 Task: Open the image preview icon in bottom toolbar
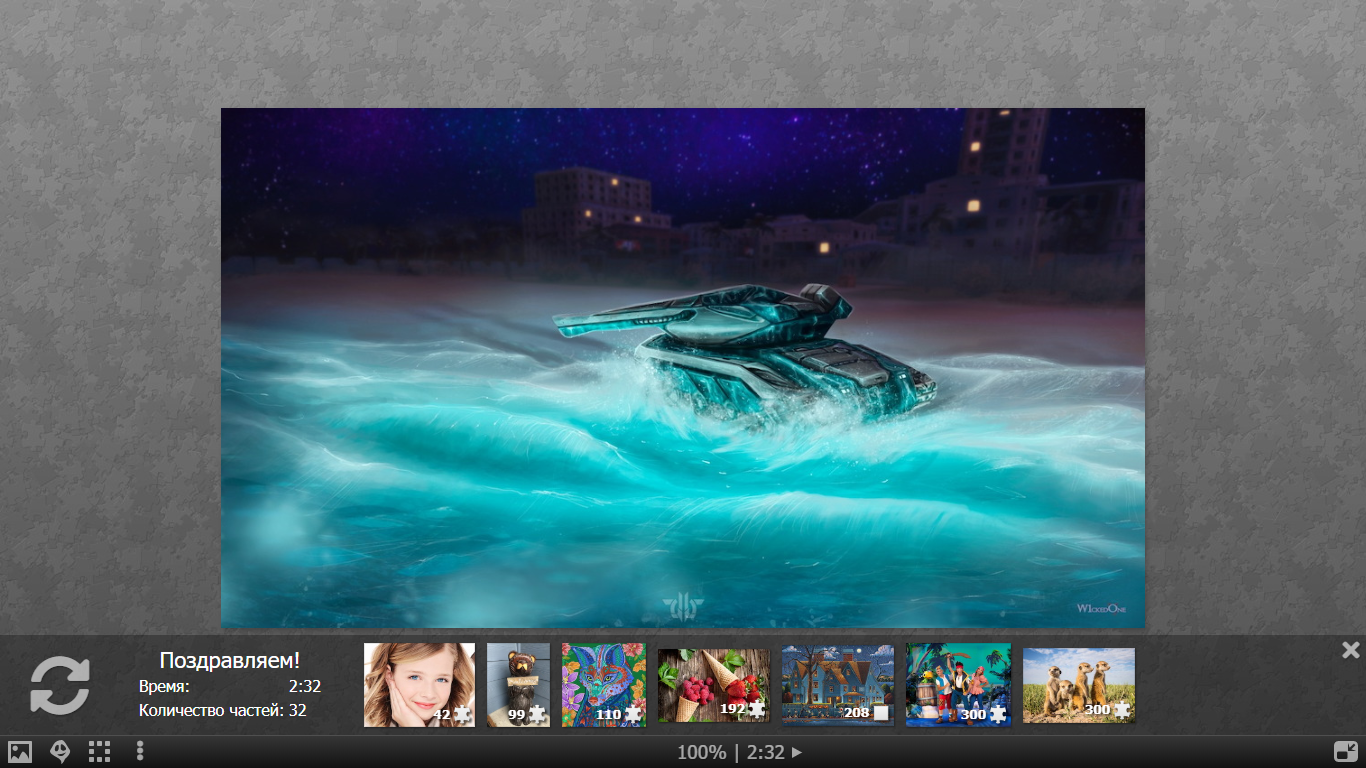pyautogui.click(x=20, y=752)
